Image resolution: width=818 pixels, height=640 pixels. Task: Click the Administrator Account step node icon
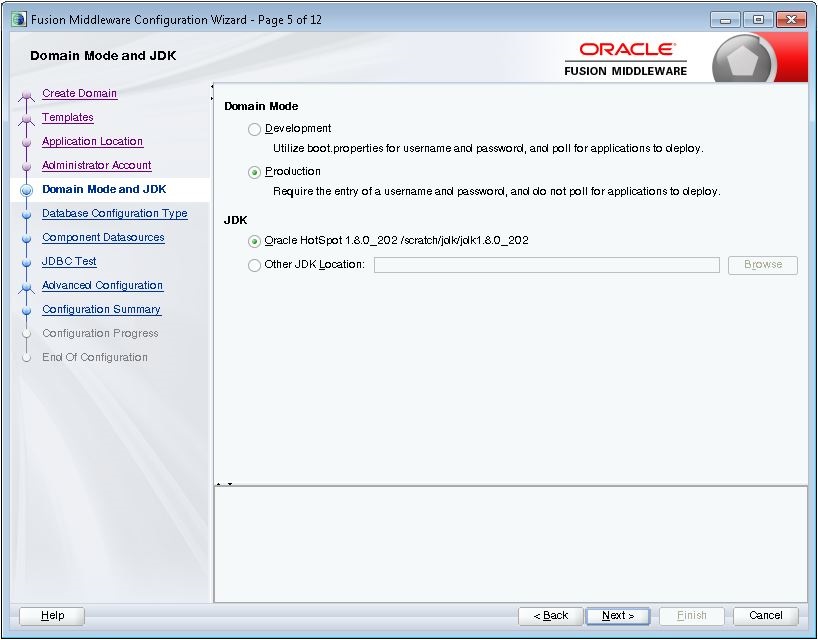[x=27, y=166]
